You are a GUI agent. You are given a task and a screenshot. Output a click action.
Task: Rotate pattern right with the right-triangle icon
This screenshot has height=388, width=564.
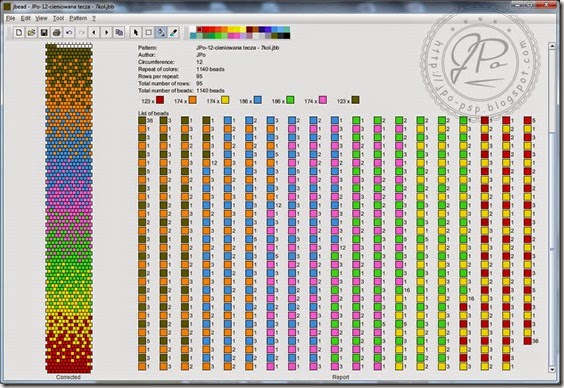[106, 33]
